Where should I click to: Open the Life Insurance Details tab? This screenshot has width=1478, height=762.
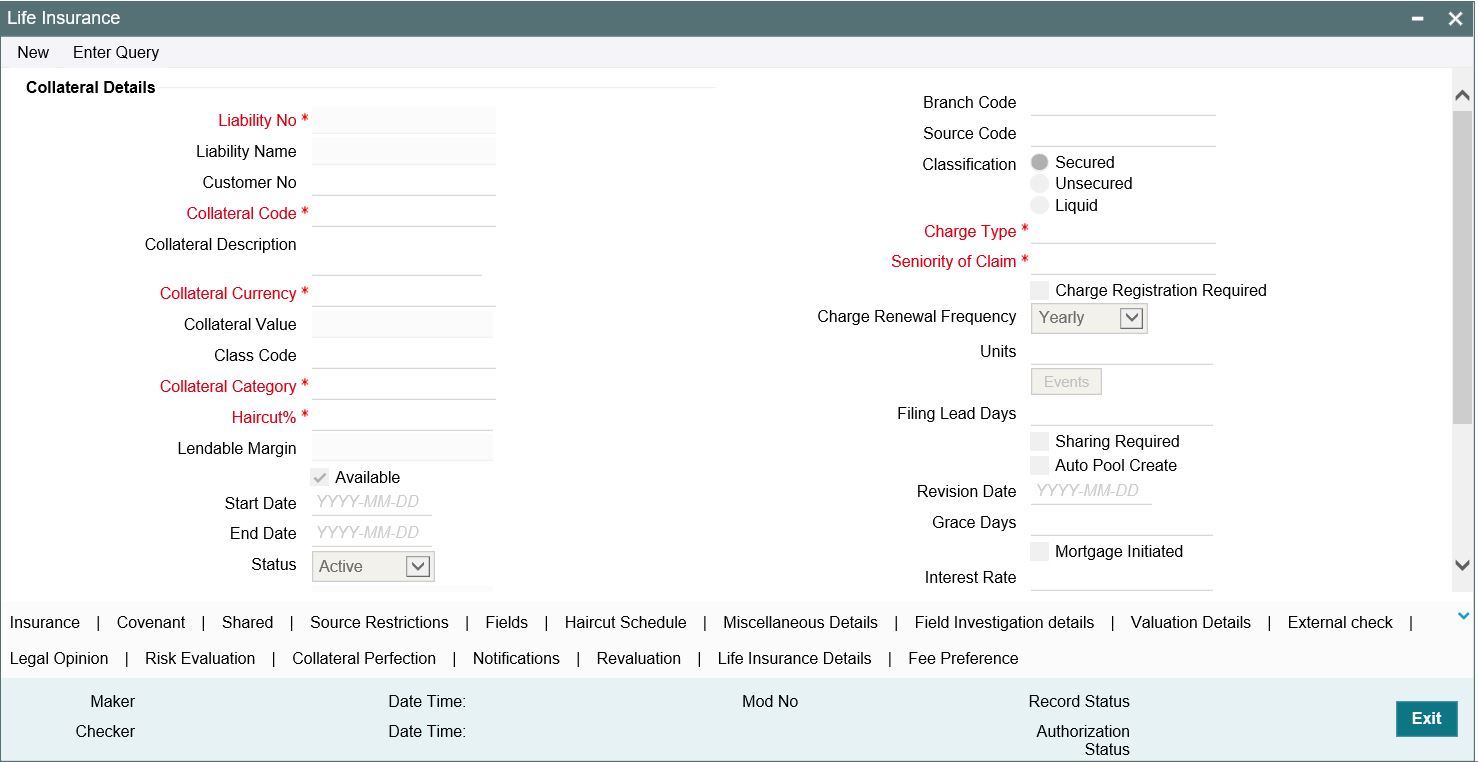(x=795, y=658)
